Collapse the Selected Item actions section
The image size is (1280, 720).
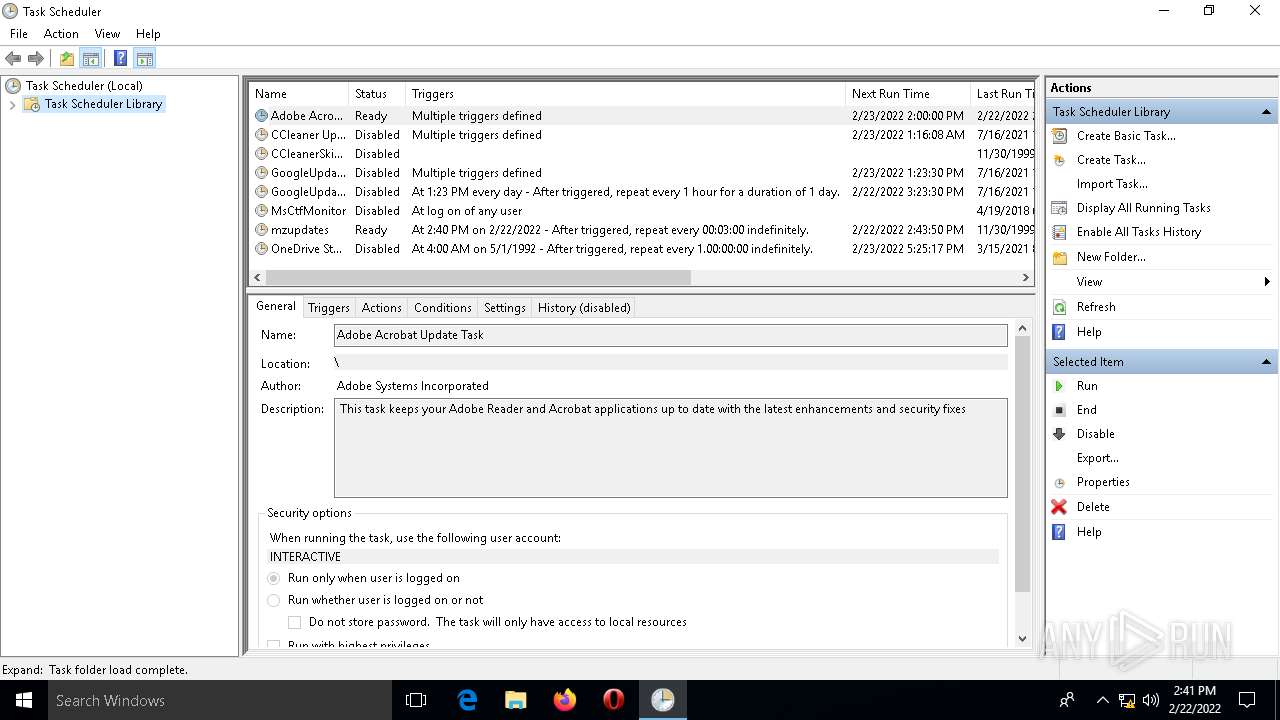pos(1266,362)
